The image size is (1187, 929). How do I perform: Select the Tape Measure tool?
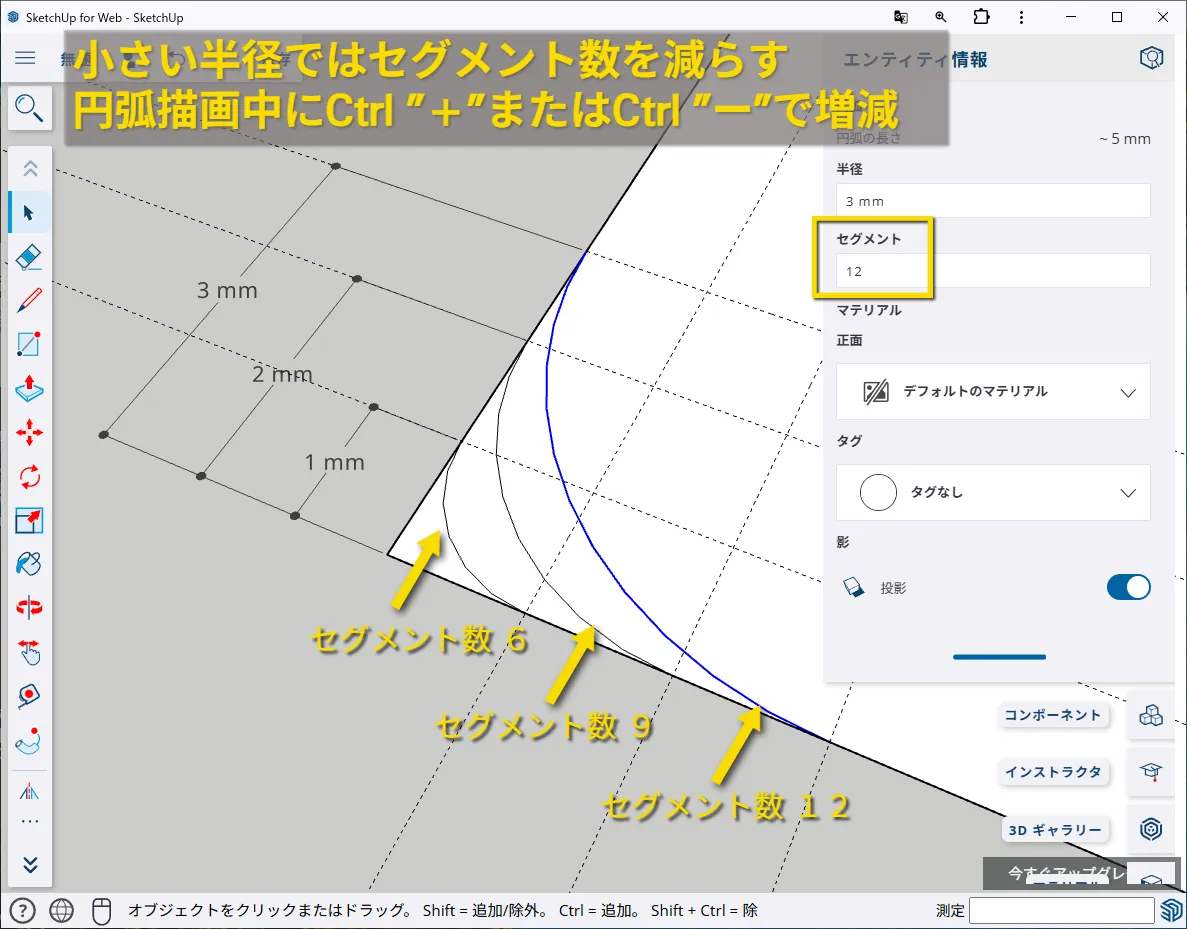pyautogui.click(x=29, y=696)
